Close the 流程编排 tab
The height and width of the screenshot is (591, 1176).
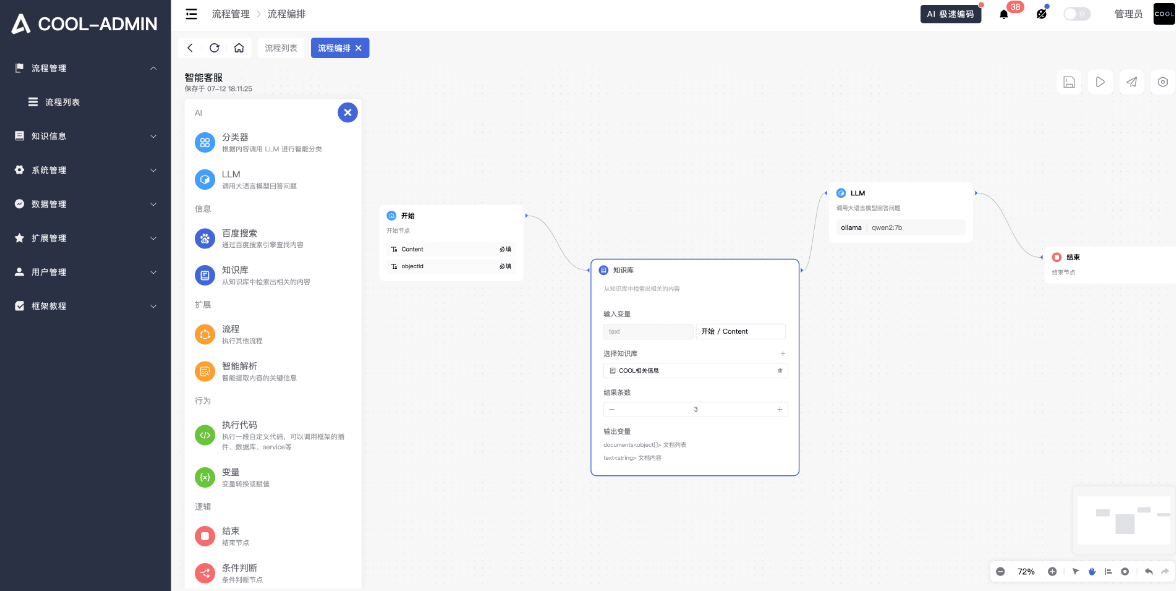point(358,48)
